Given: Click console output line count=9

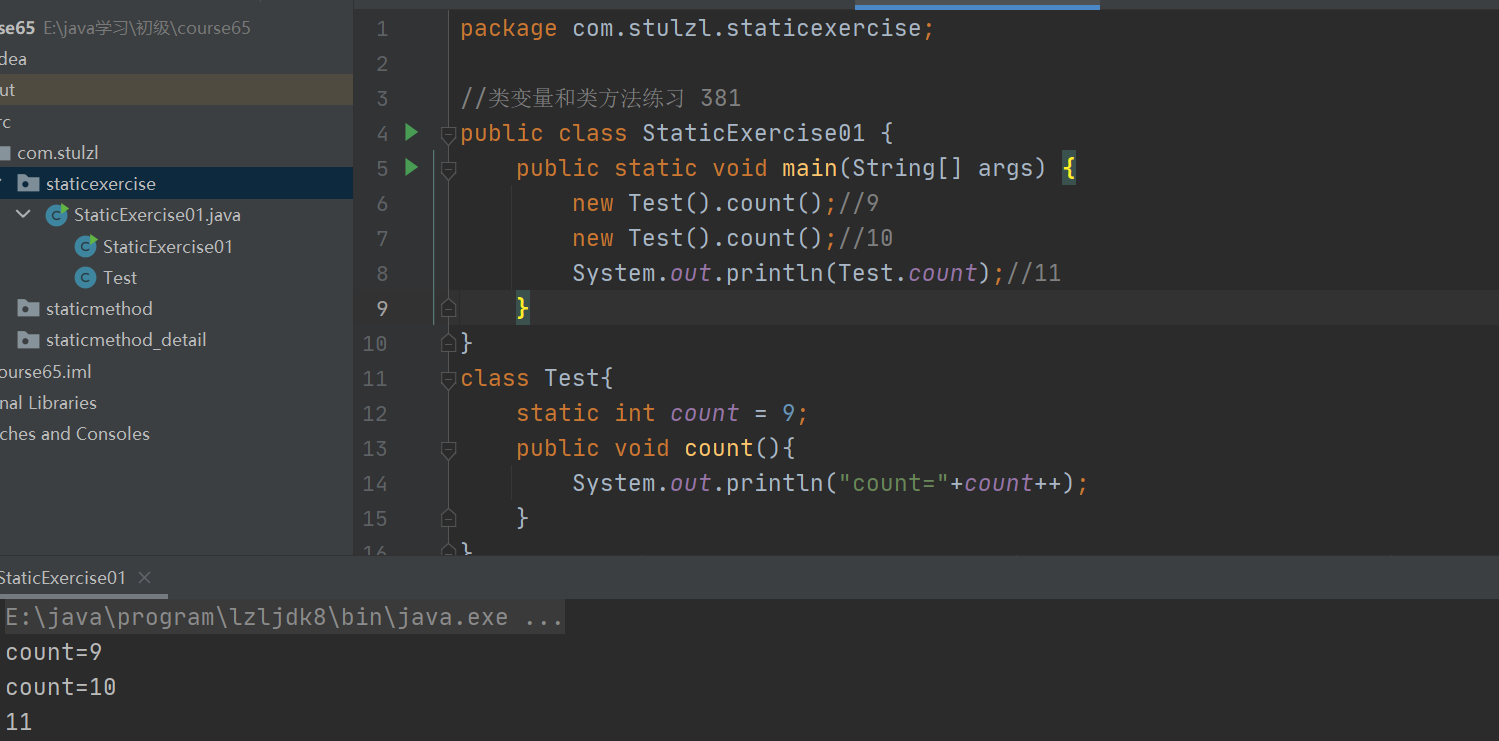Looking at the screenshot, I should (54, 652).
